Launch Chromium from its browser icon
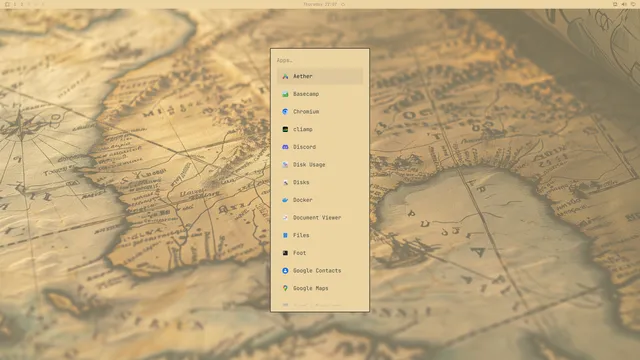This screenshot has width=640, height=360. pos(285,111)
